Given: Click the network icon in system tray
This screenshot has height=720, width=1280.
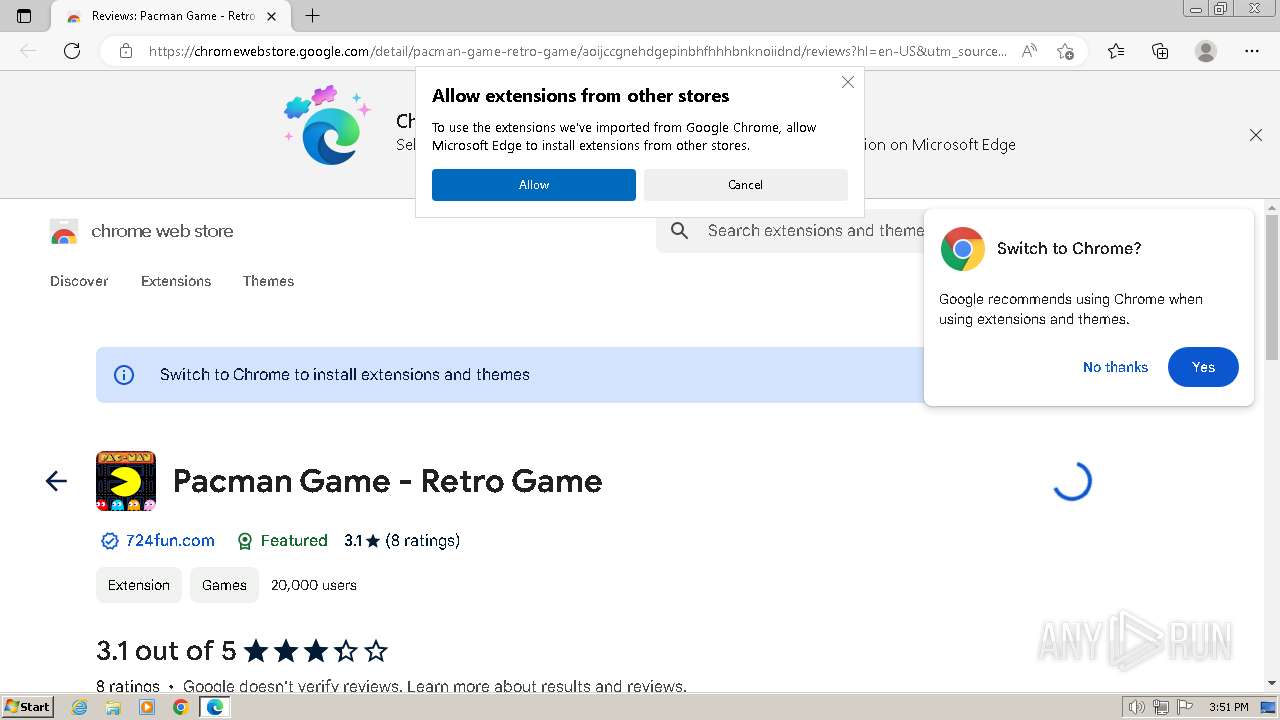Looking at the screenshot, I should [x=1161, y=707].
